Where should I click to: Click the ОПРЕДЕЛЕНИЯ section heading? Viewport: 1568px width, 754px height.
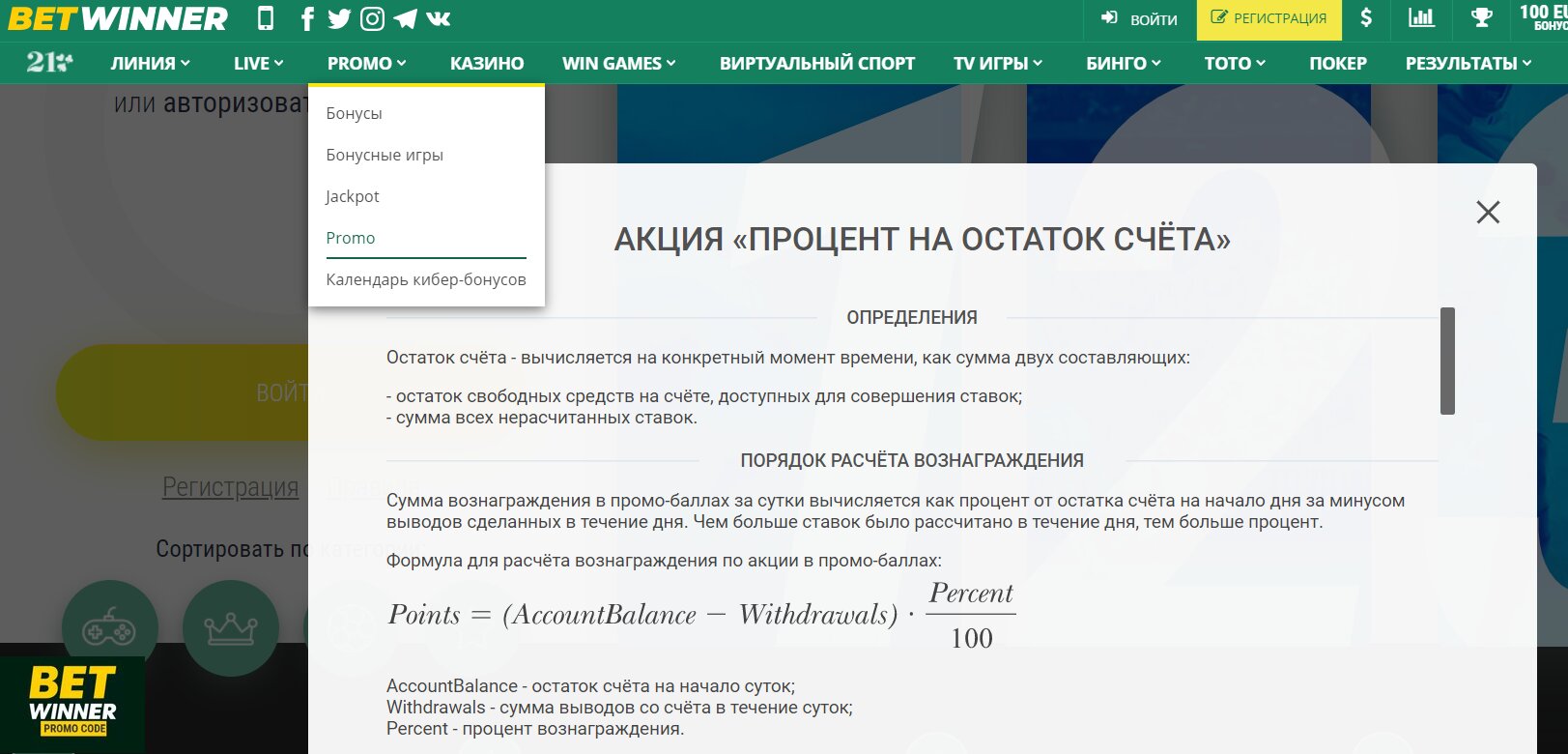click(912, 317)
